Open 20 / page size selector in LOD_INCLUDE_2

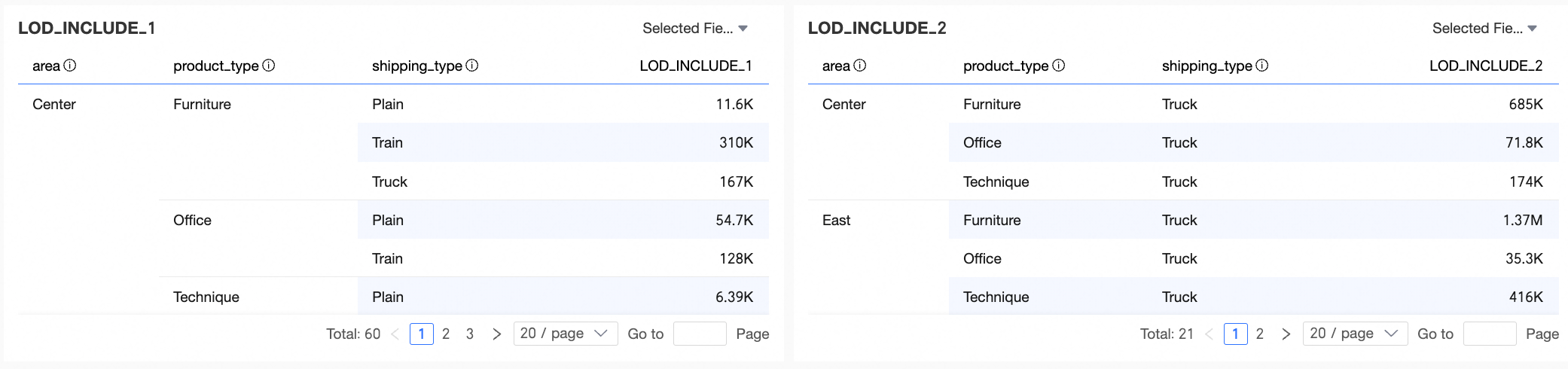(x=1355, y=334)
